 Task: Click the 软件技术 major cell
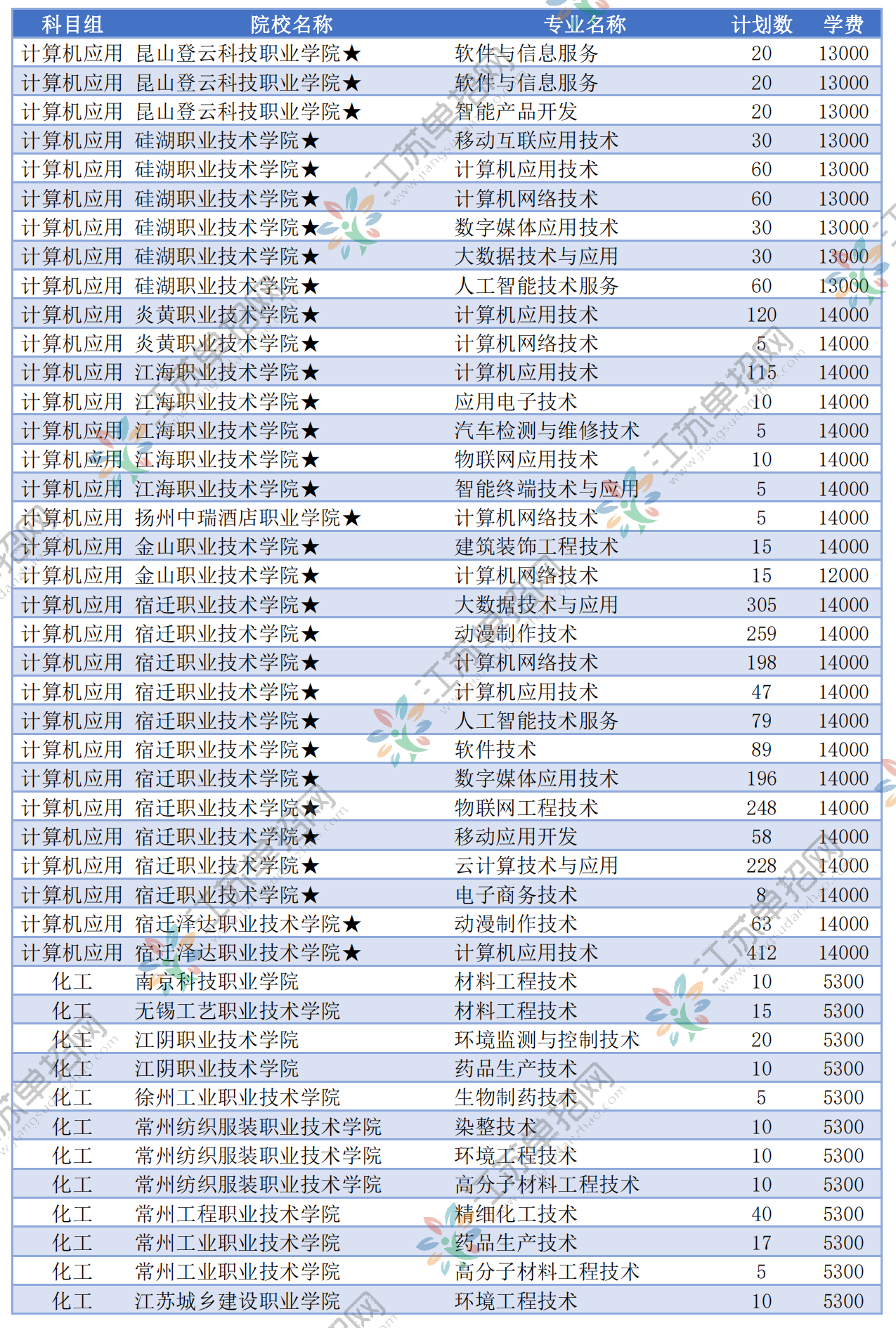495,750
